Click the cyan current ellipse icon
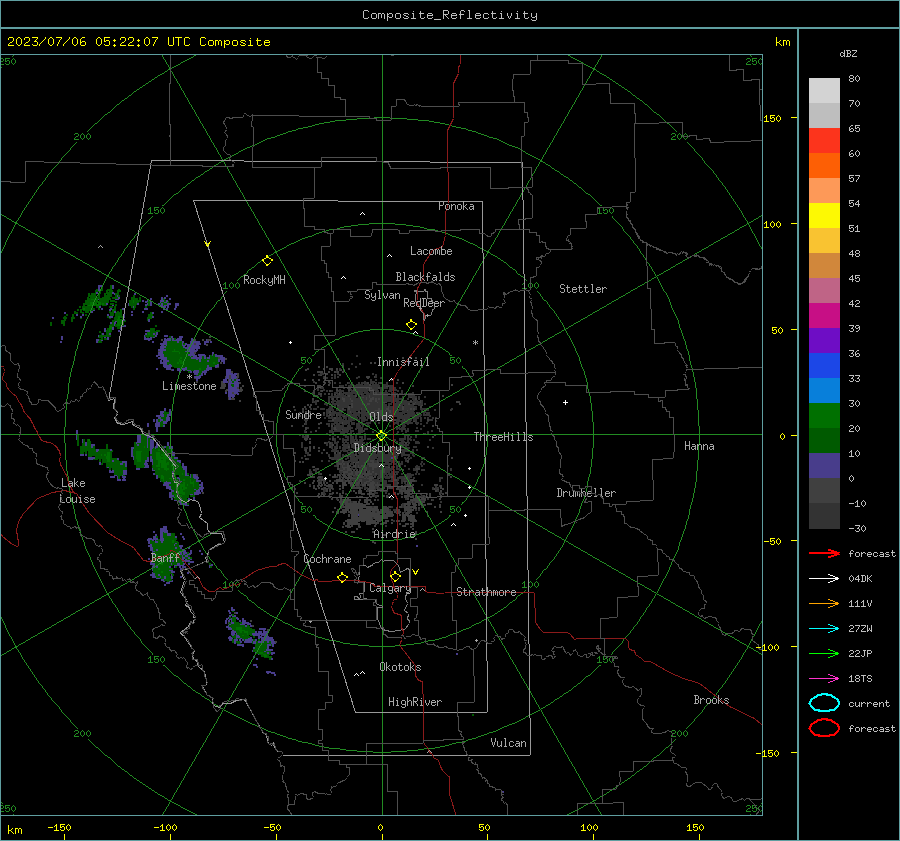The width and height of the screenshot is (900, 841). tap(824, 703)
